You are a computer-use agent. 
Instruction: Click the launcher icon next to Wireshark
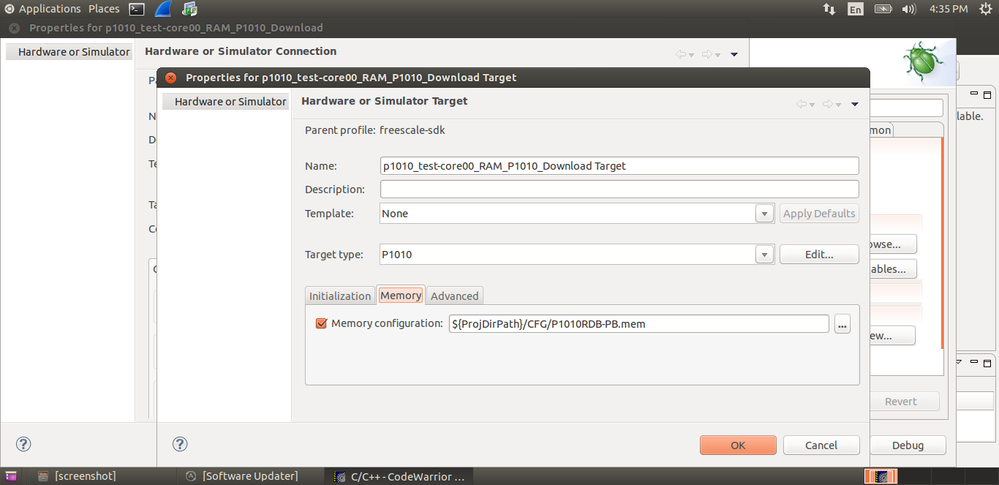(x=189, y=9)
